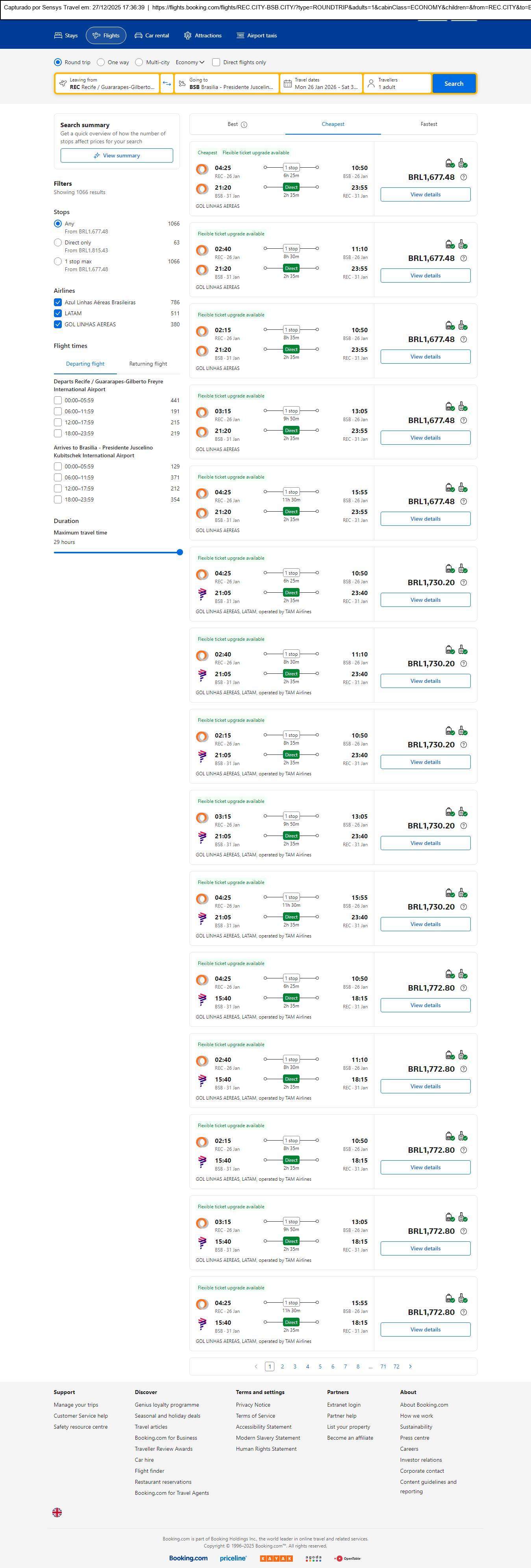Click the UK flag language icon in the footer
This screenshot has width=531, height=1568.
click(57, 1512)
